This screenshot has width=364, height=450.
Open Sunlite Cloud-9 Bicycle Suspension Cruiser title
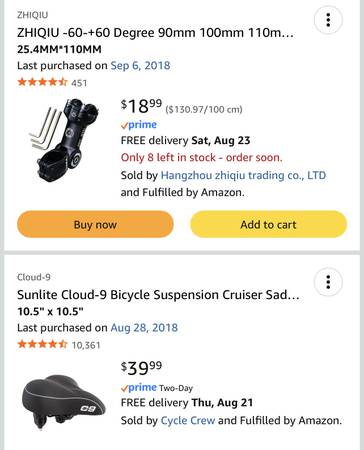pos(158,295)
